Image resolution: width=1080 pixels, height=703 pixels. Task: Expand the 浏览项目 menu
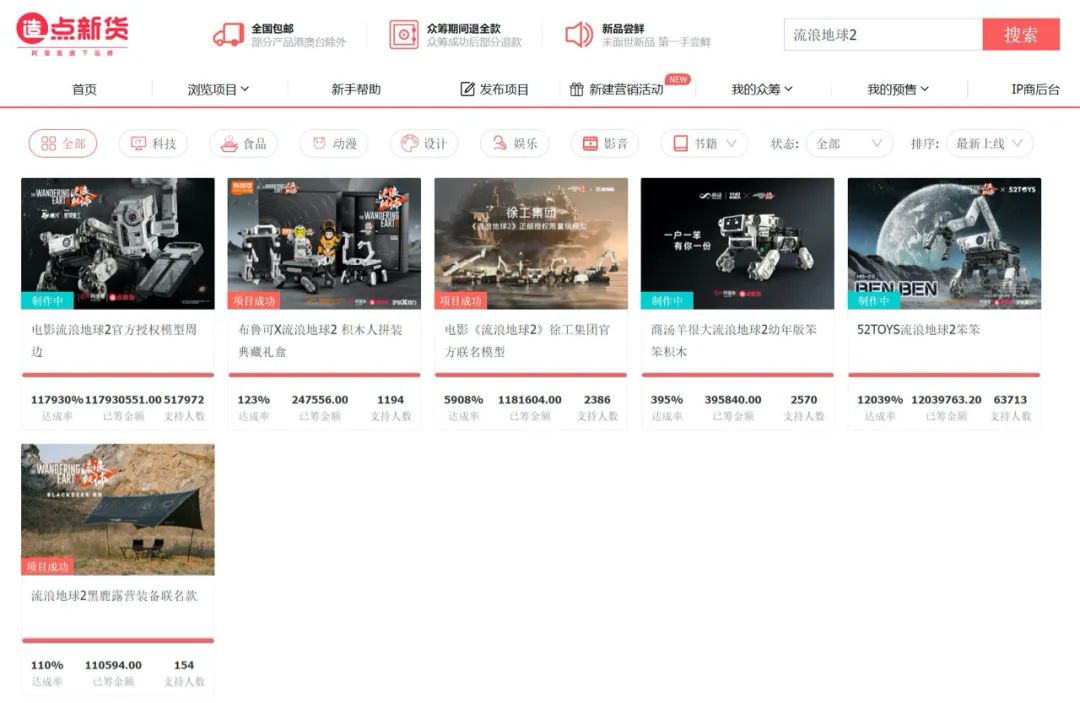pyautogui.click(x=218, y=89)
